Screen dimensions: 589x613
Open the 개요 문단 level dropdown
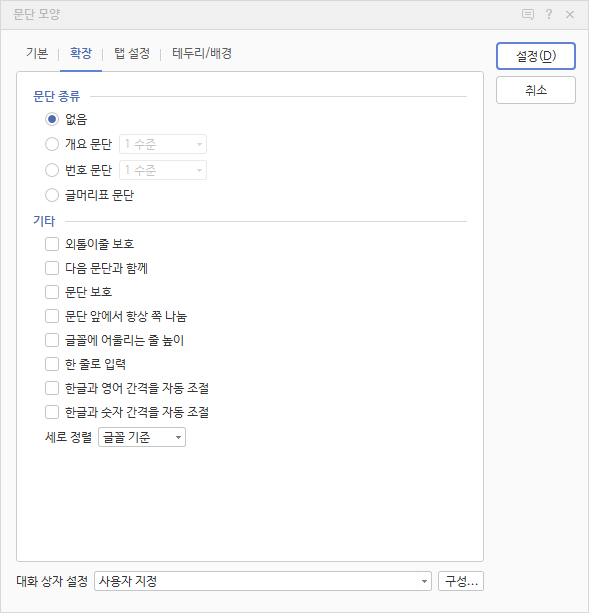[163, 144]
